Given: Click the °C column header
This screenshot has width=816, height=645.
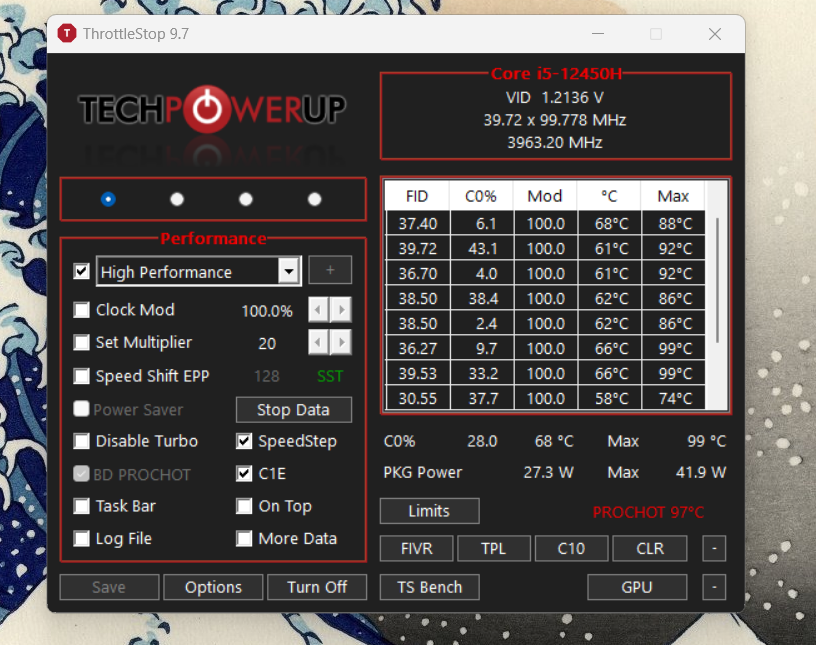Looking at the screenshot, I should 609,196.
